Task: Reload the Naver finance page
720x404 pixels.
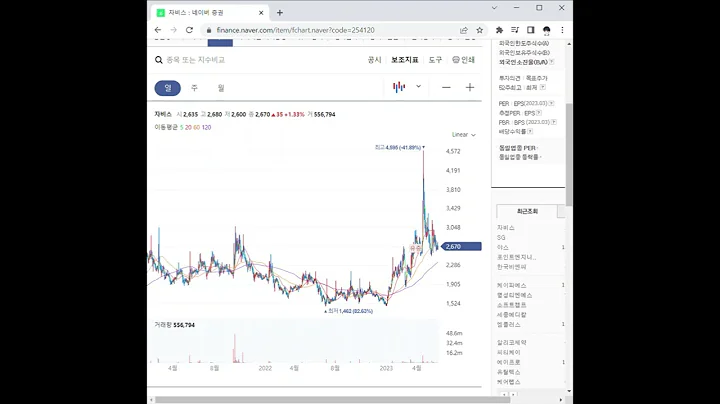Action: (x=189, y=30)
